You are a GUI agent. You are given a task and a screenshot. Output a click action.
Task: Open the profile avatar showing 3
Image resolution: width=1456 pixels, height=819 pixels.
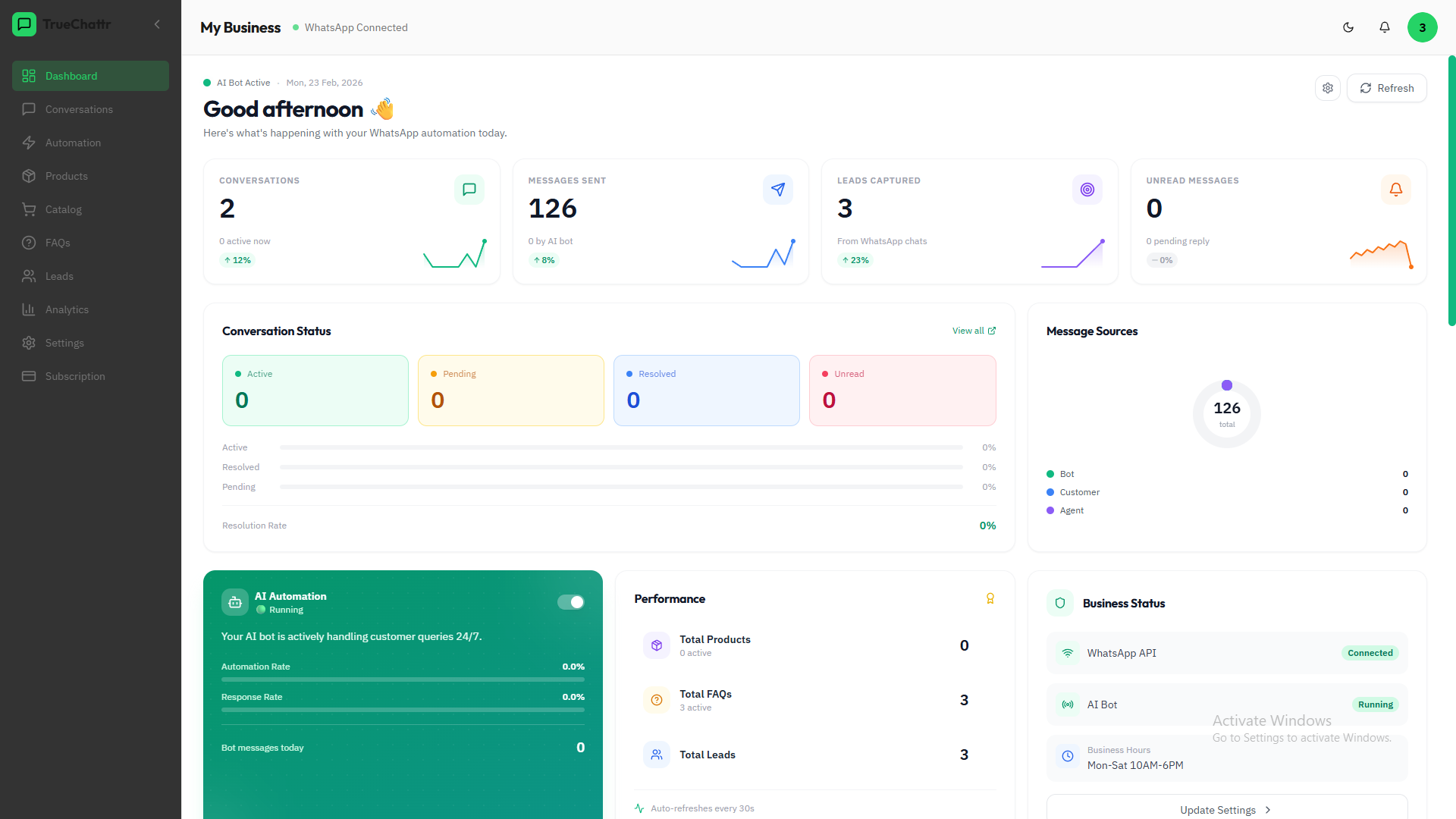pos(1423,27)
